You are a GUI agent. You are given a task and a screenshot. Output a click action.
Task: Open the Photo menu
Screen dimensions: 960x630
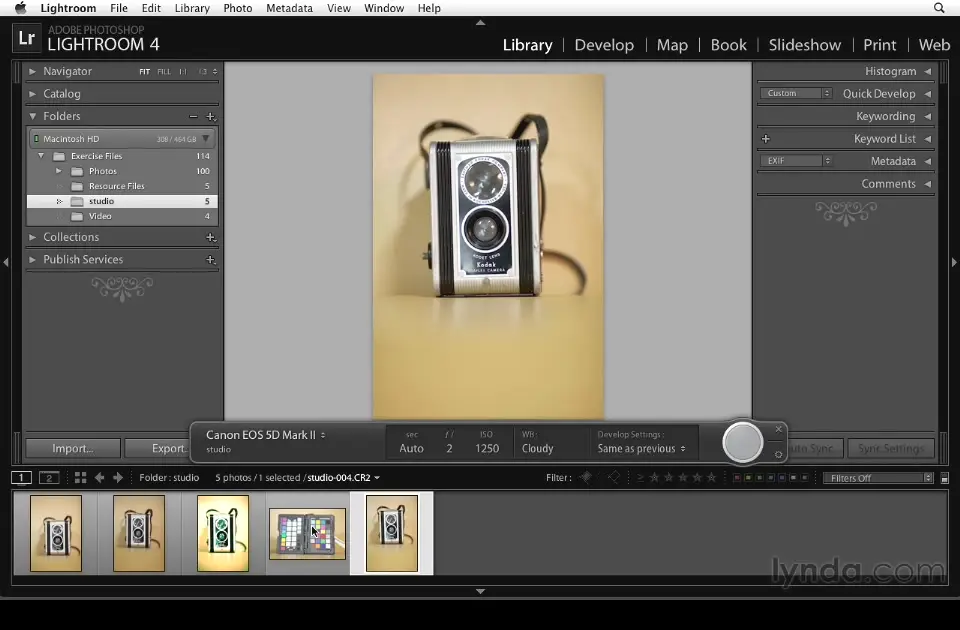(238, 8)
